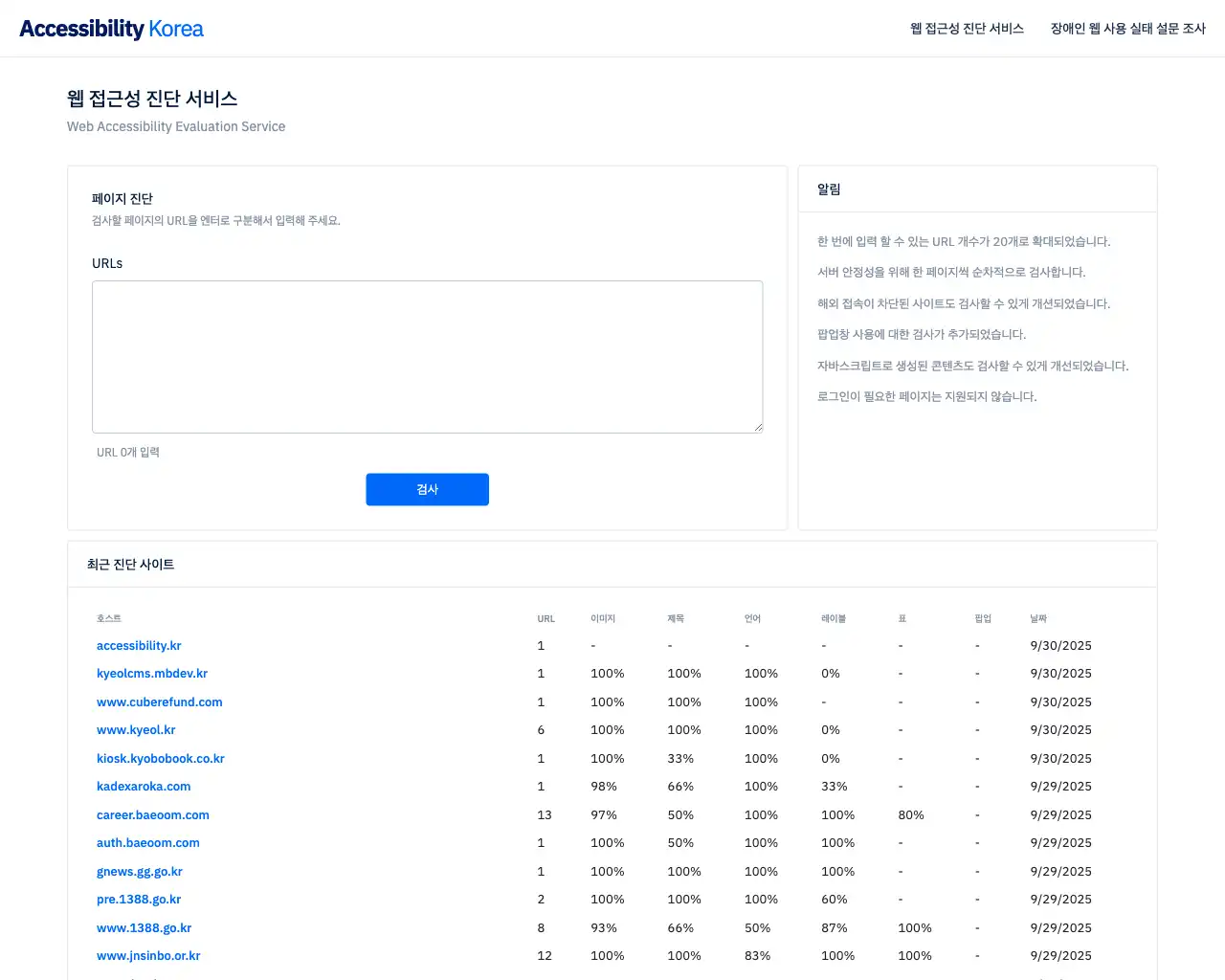Open the kiosk.kyobobook.co.kr result link
The width and height of the screenshot is (1225, 980).
point(161,758)
